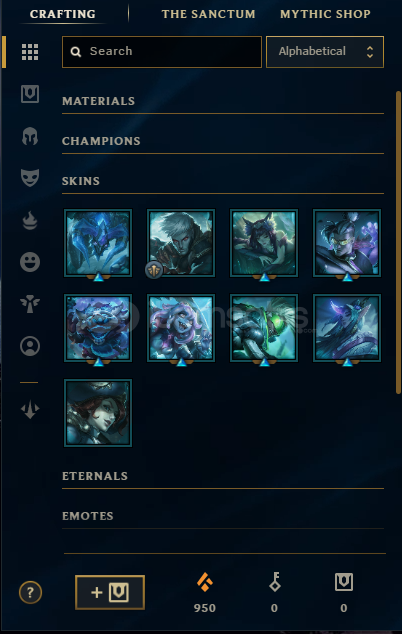Filter loot by skins mask icon
Viewport: 402px width, 634px height.
tap(30, 178)
